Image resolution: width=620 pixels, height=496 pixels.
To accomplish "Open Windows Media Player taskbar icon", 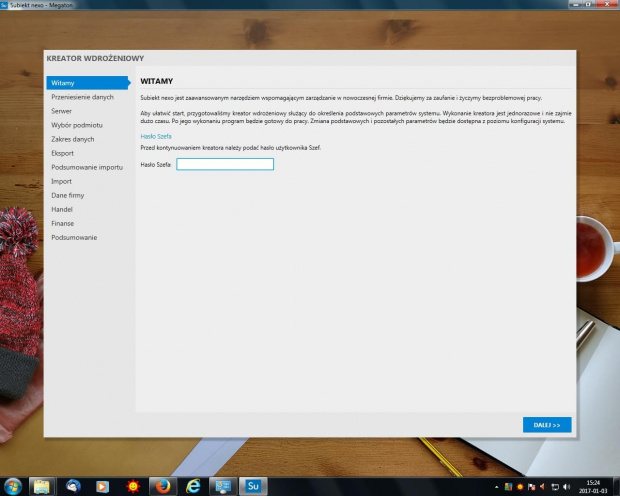I will tap(102, 486).
